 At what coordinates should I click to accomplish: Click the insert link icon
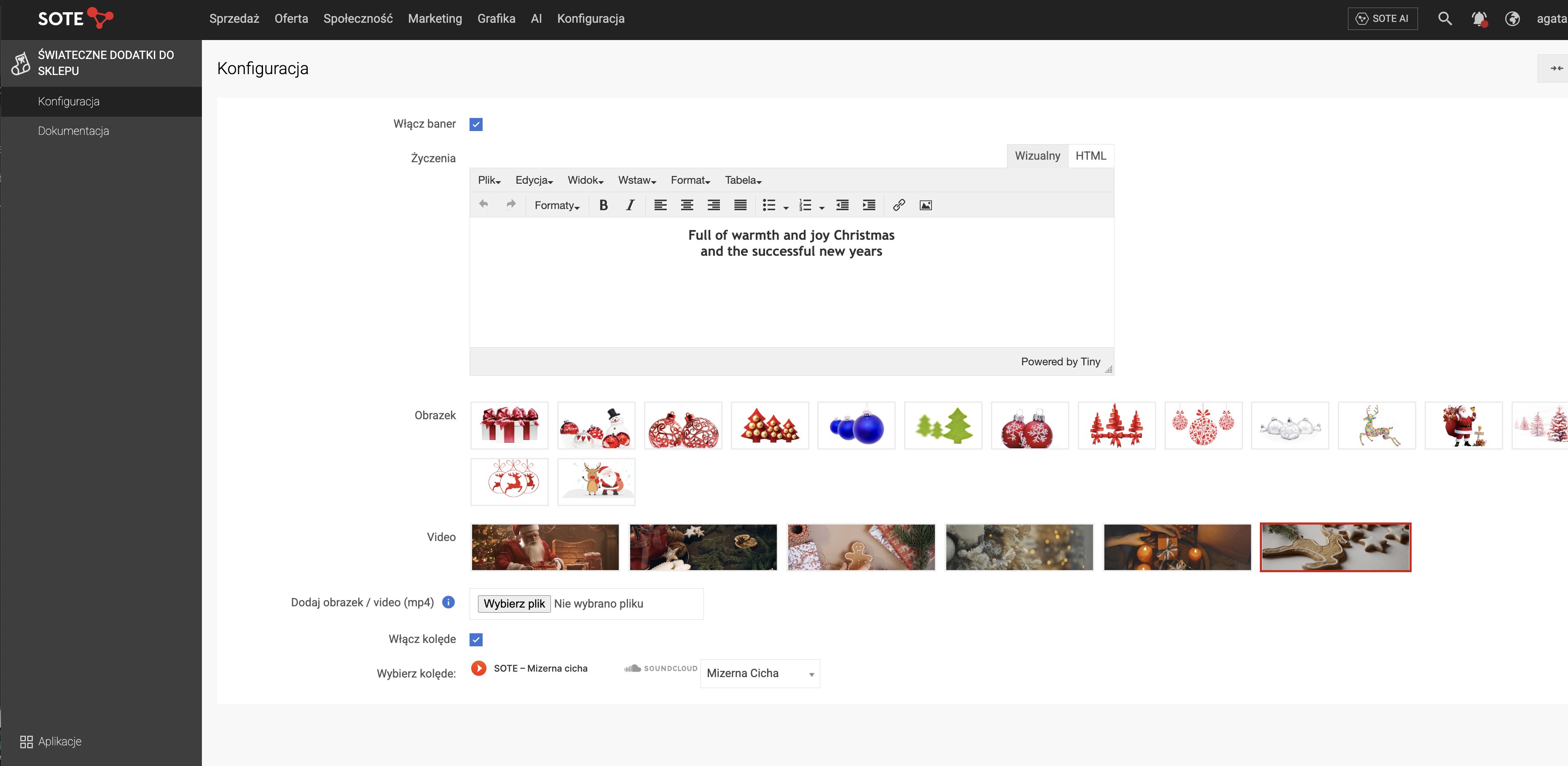pos(898,205)
